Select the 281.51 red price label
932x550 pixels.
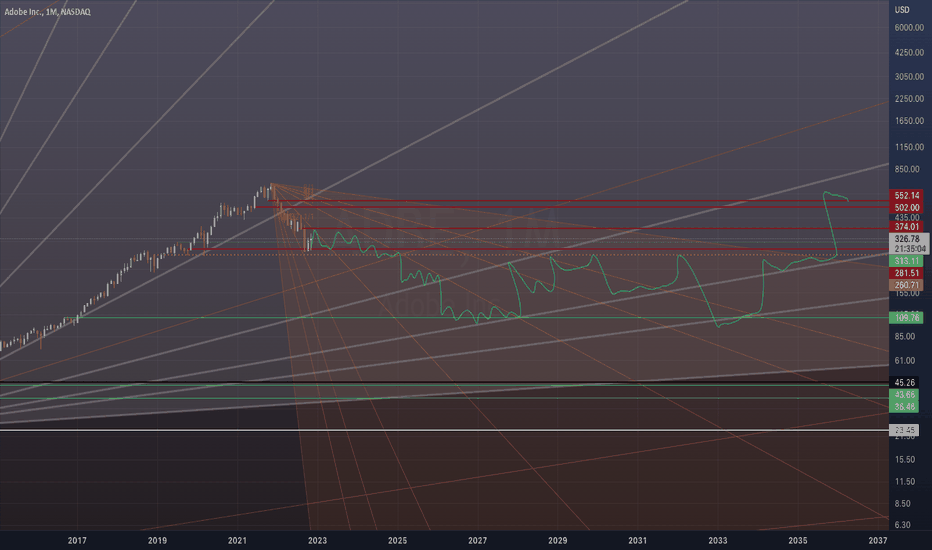click(906, 273)
